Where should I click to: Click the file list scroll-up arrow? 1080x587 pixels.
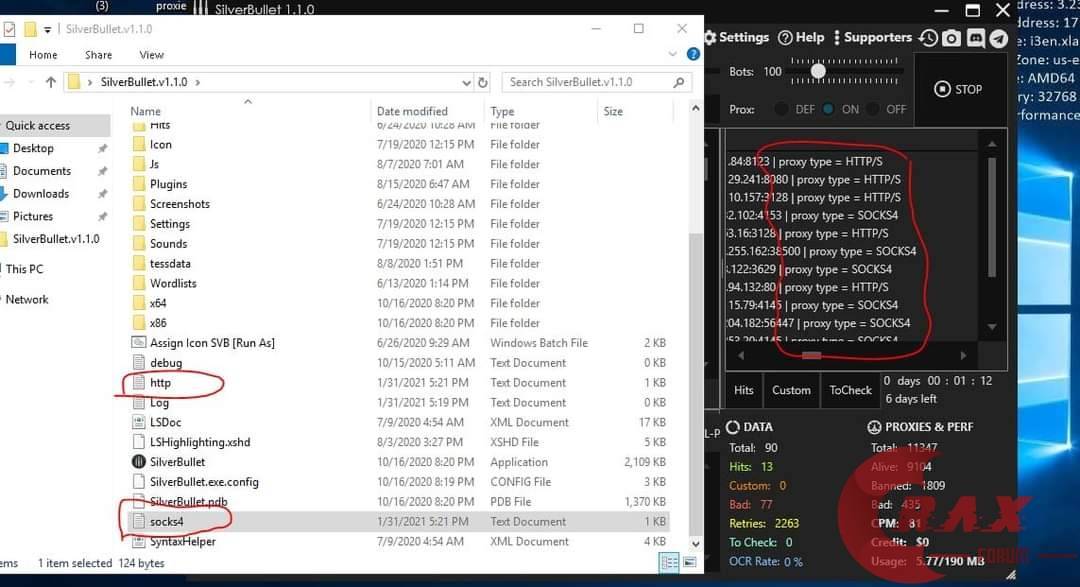pyautogui.click(x=695, y=108)
